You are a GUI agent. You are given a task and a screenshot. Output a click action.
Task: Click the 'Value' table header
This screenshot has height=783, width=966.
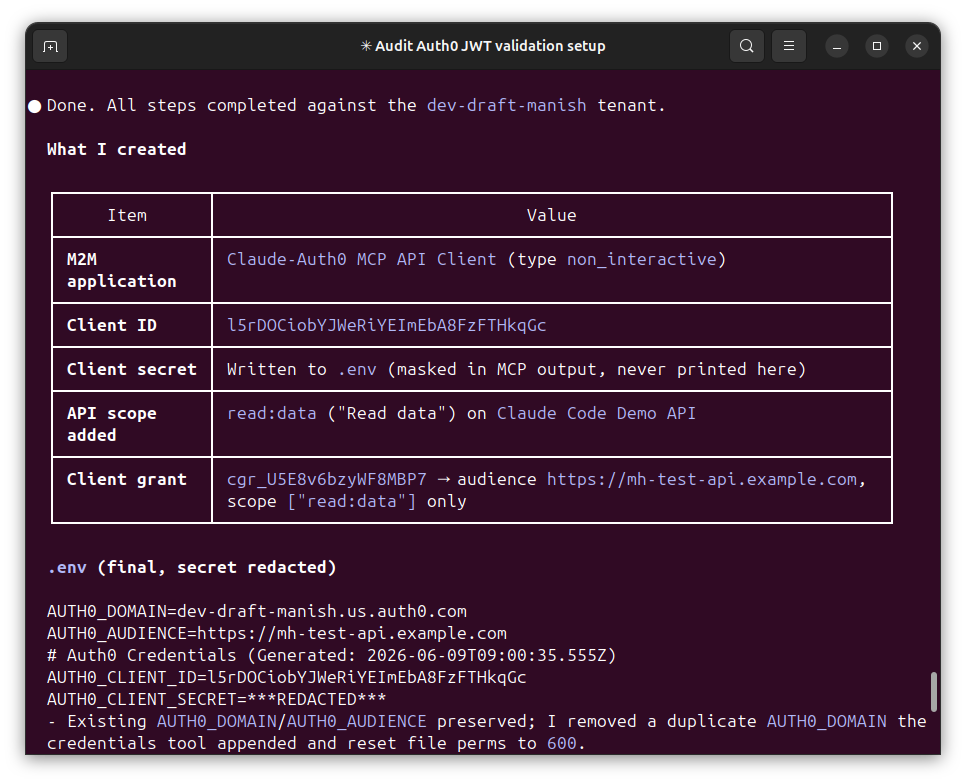pyautogui.click(x=551, y=215)
